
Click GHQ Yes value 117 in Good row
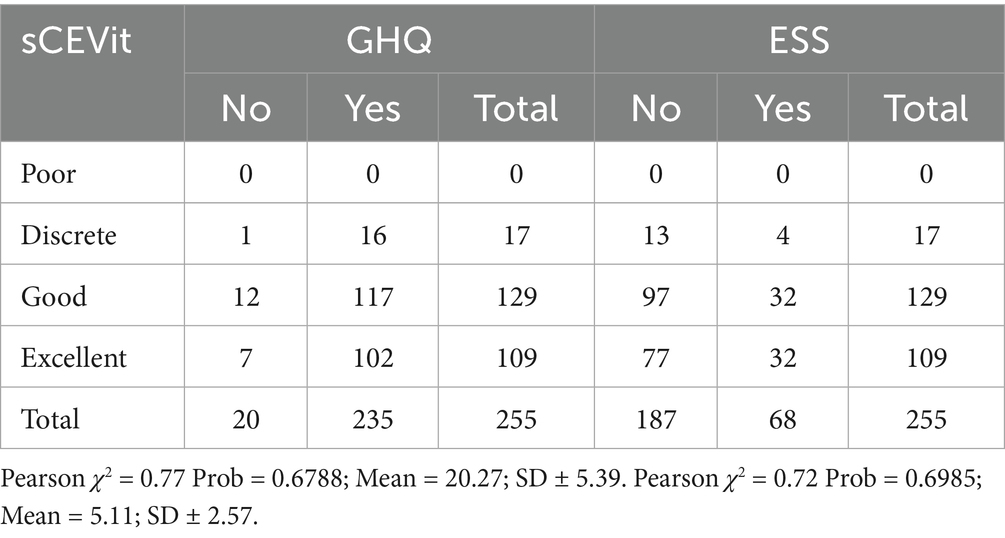point(373,297)
